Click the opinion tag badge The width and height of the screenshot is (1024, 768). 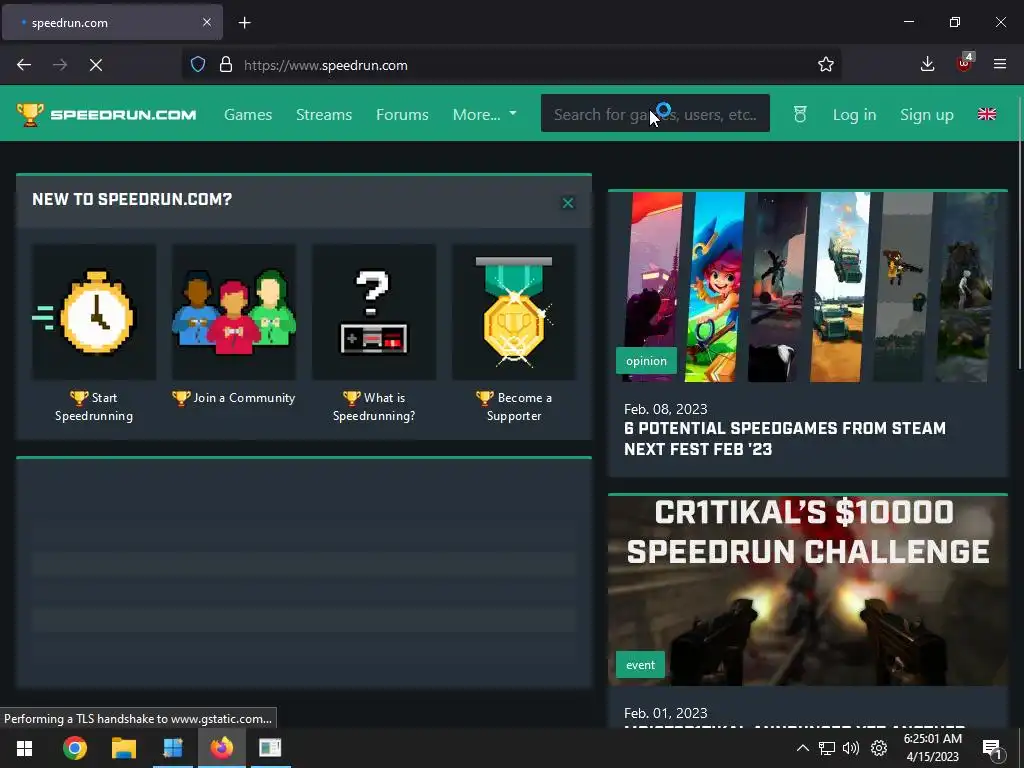[x=647, y=360]
